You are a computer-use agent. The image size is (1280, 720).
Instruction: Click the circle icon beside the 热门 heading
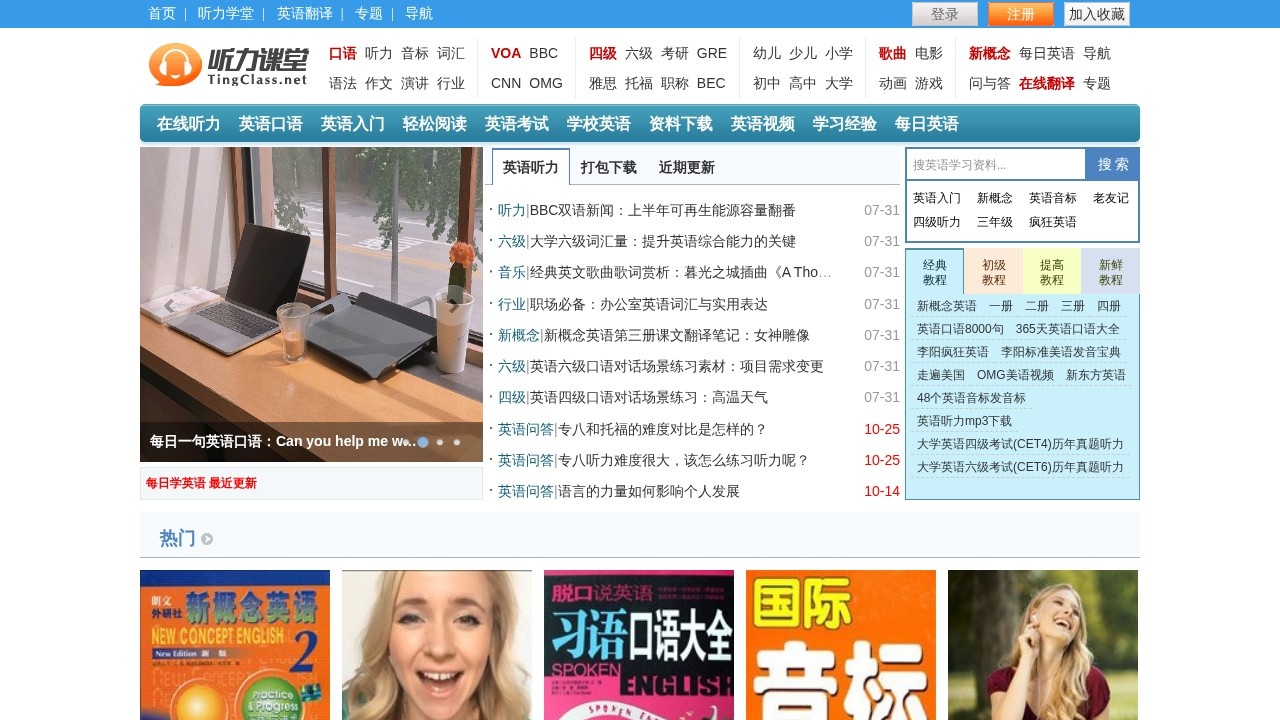[x=207, y=538]
